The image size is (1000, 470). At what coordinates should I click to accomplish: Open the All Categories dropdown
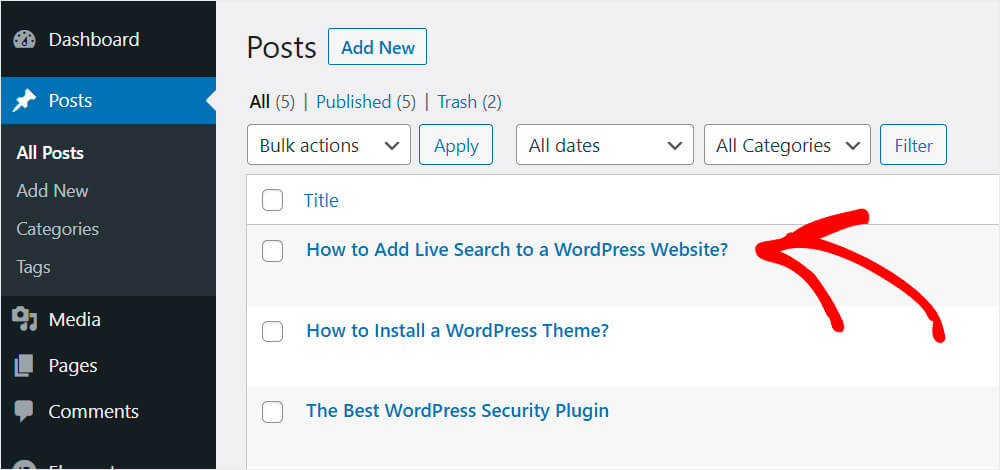(787, 145)
